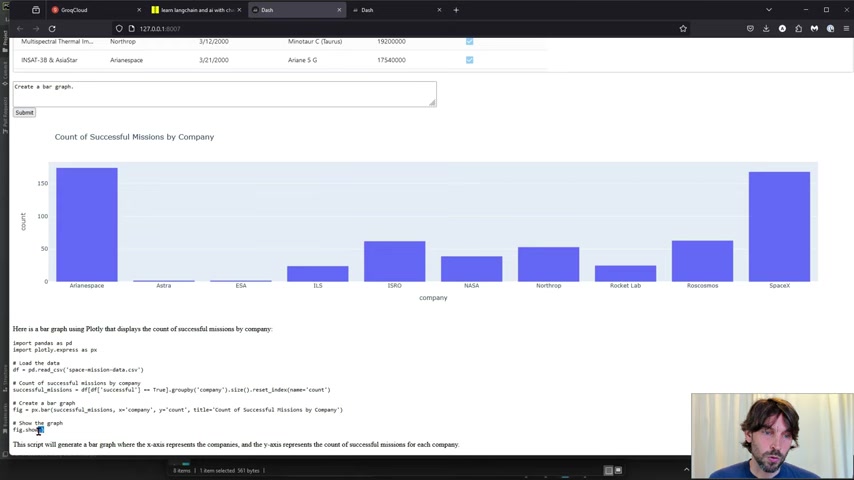
Task: Click the browser forward arrow
Action: tap(36, 29)
